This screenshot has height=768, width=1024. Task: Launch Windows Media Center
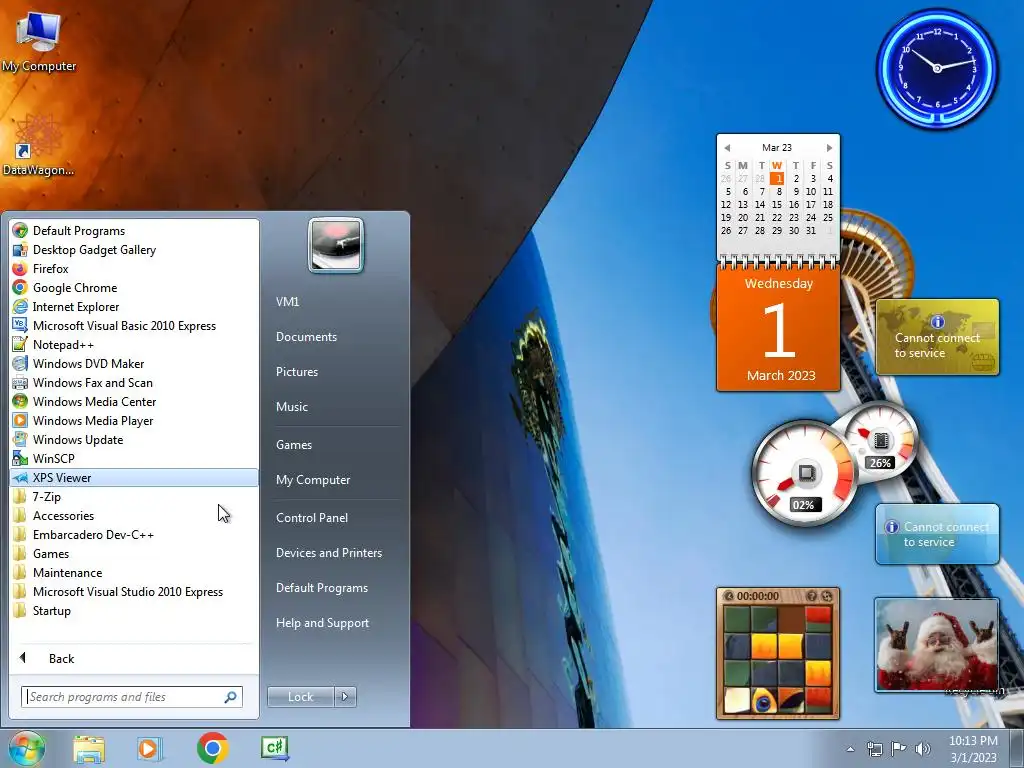coord(134,401)
